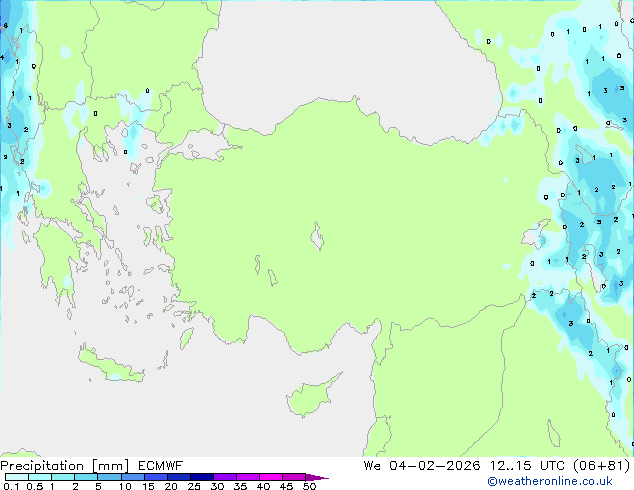This screenshot has height=490, width=634.
Task: Click the 0.1 mm lightest cyan legend swatch
Action: 17,477
